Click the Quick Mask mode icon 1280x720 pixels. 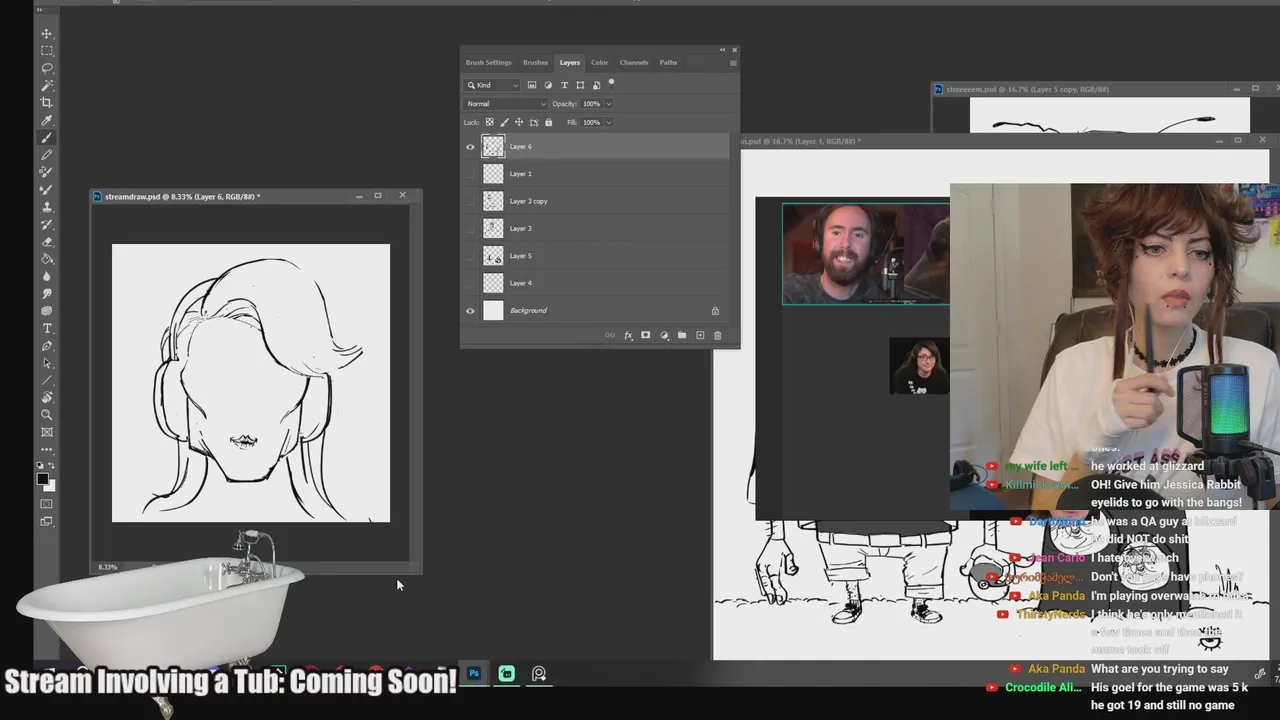47,504
